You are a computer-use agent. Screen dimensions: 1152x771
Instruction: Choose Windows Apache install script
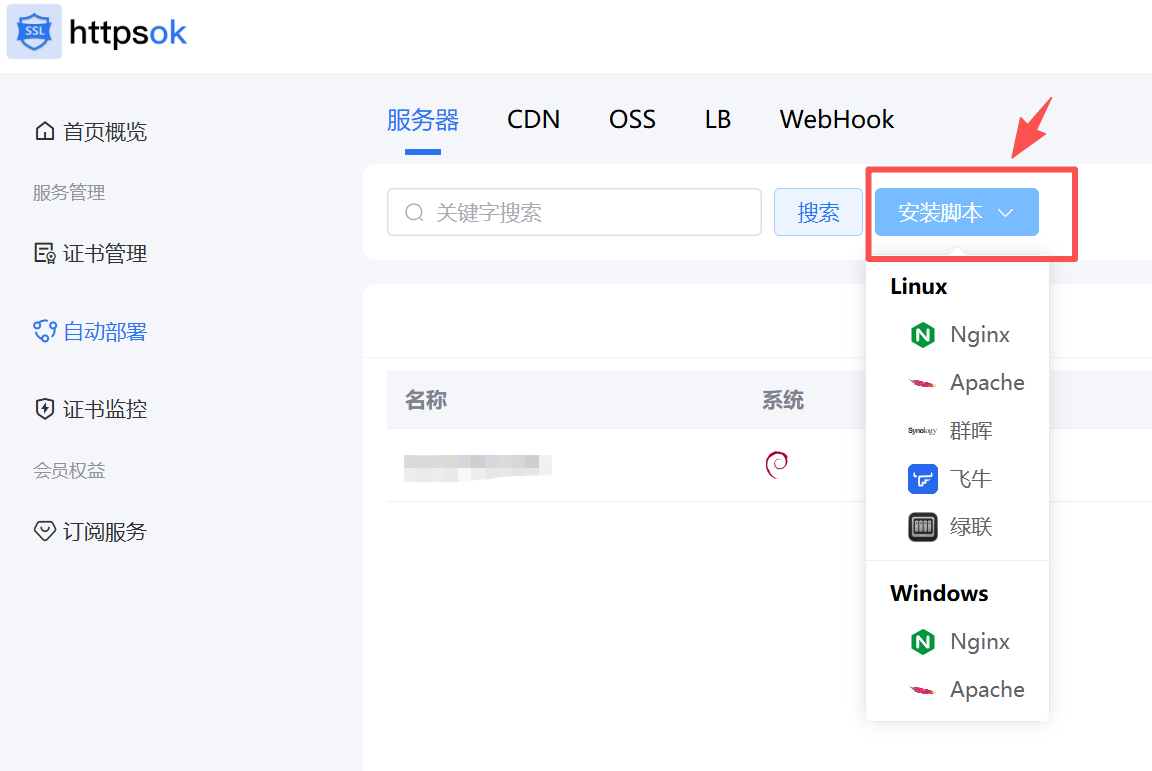click(985, 690)
